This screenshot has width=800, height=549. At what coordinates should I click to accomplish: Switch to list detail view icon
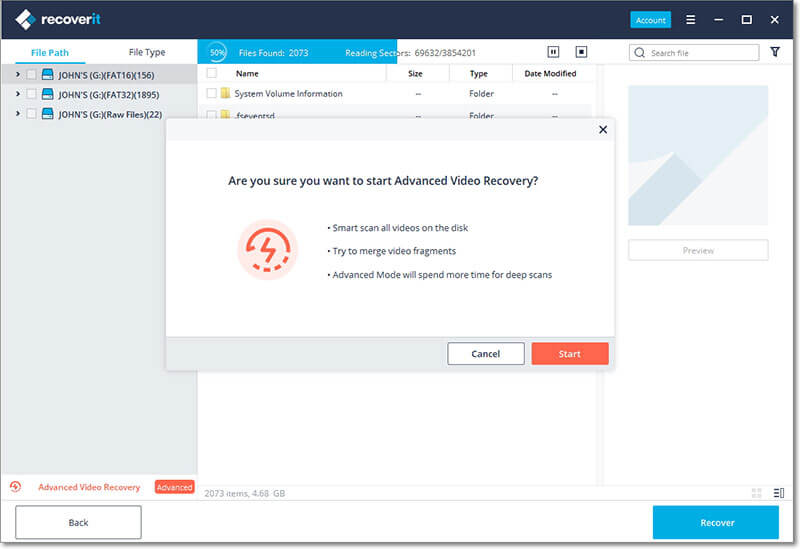(779, 493)
